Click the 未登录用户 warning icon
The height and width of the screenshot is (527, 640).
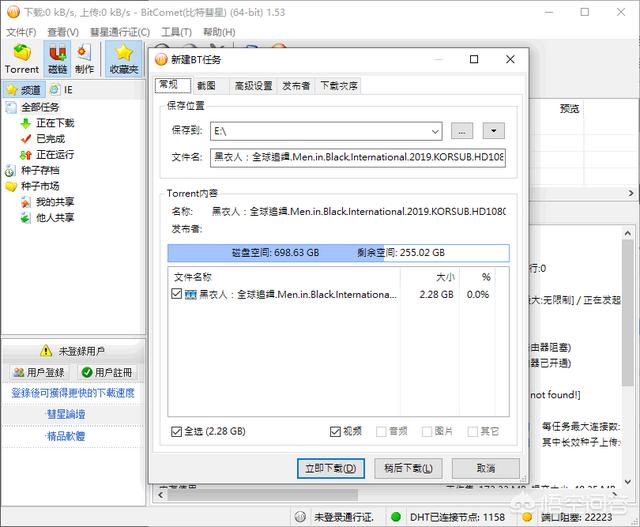pyautogui.click(x=46, y=350)
